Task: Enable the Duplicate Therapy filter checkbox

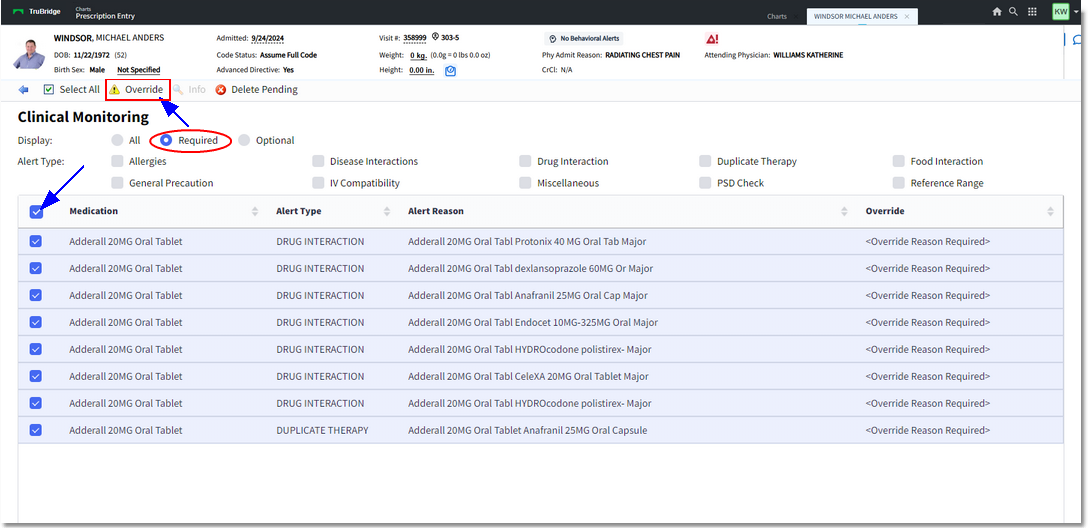Action: click(x=705, y=162)
